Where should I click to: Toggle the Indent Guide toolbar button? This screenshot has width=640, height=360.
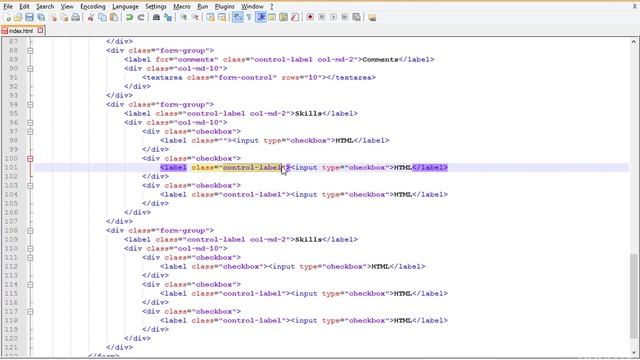point(260,18)
